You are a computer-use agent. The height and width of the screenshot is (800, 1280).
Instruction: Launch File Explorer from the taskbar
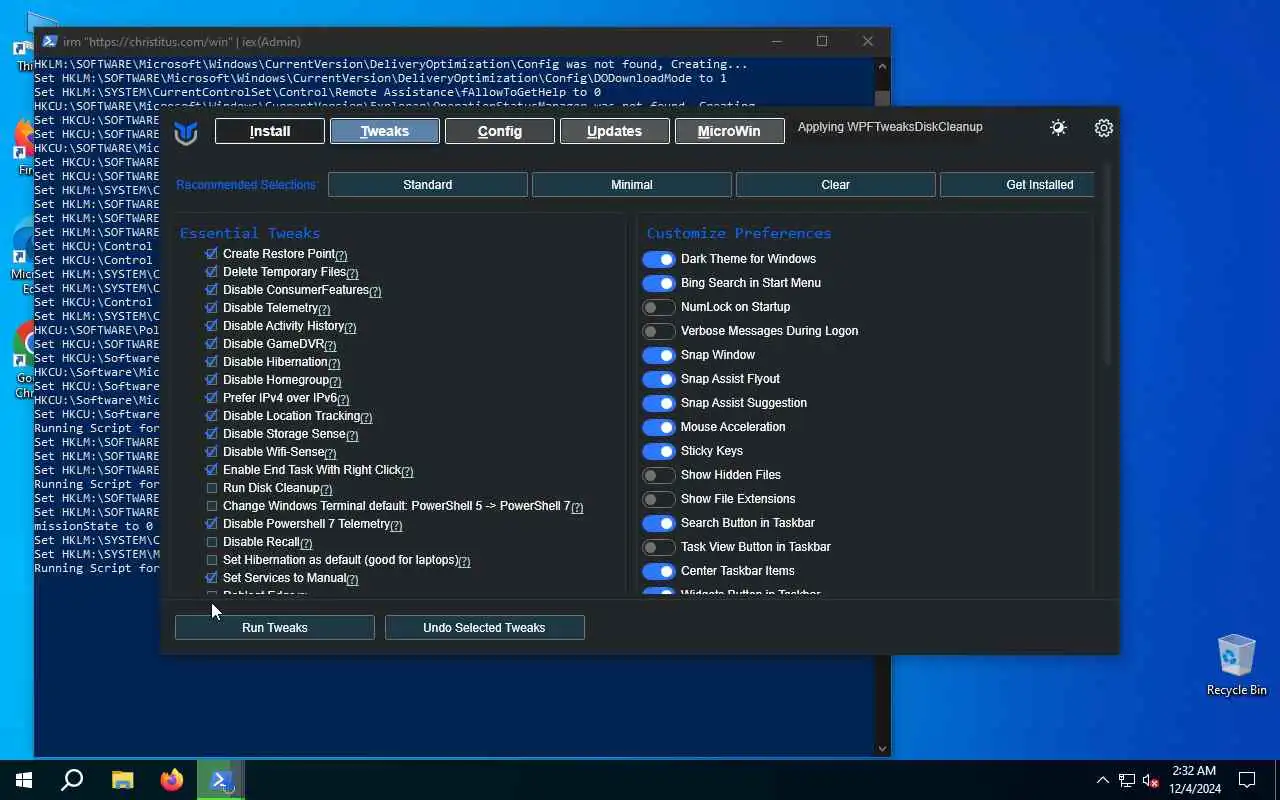pos(122,780)
